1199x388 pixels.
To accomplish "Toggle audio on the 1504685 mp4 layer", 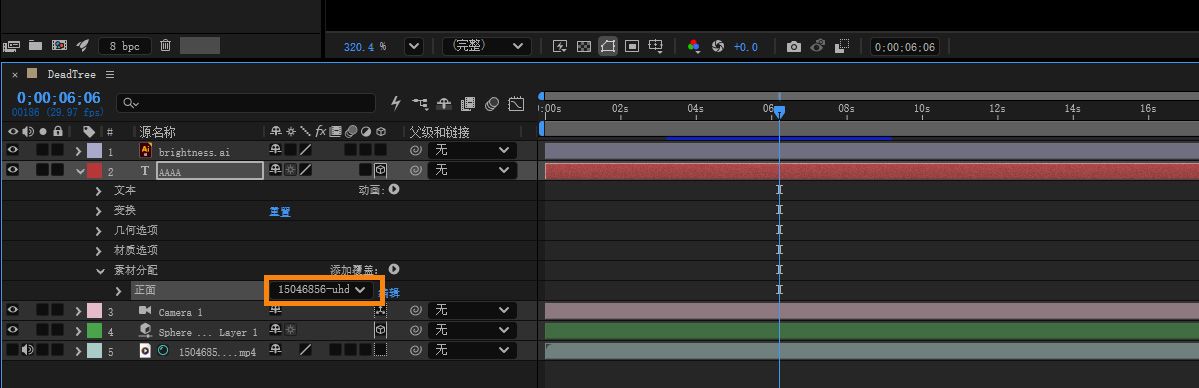I will (x=28, y=350).
